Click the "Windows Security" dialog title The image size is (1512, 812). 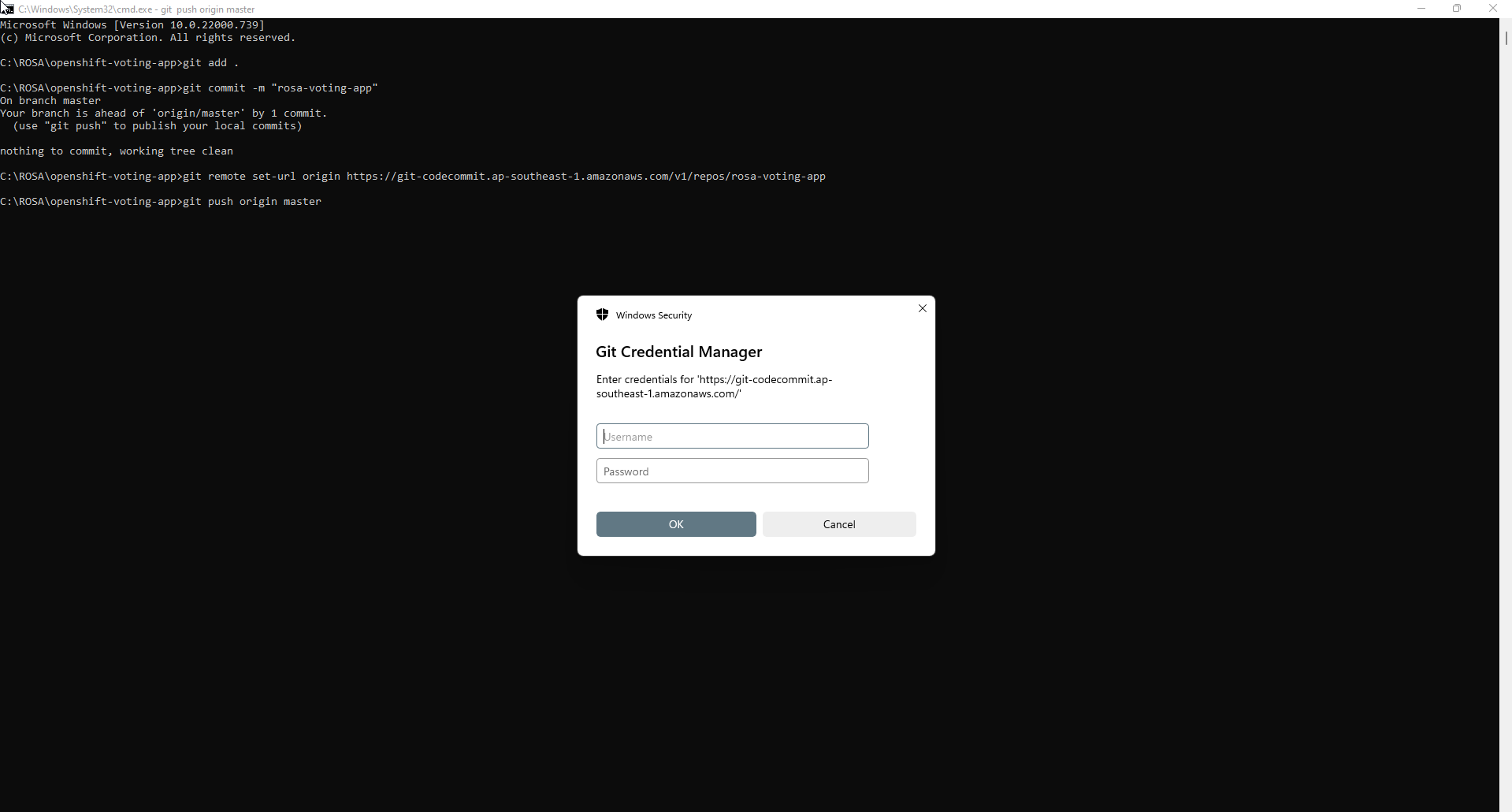coord(654,315)
